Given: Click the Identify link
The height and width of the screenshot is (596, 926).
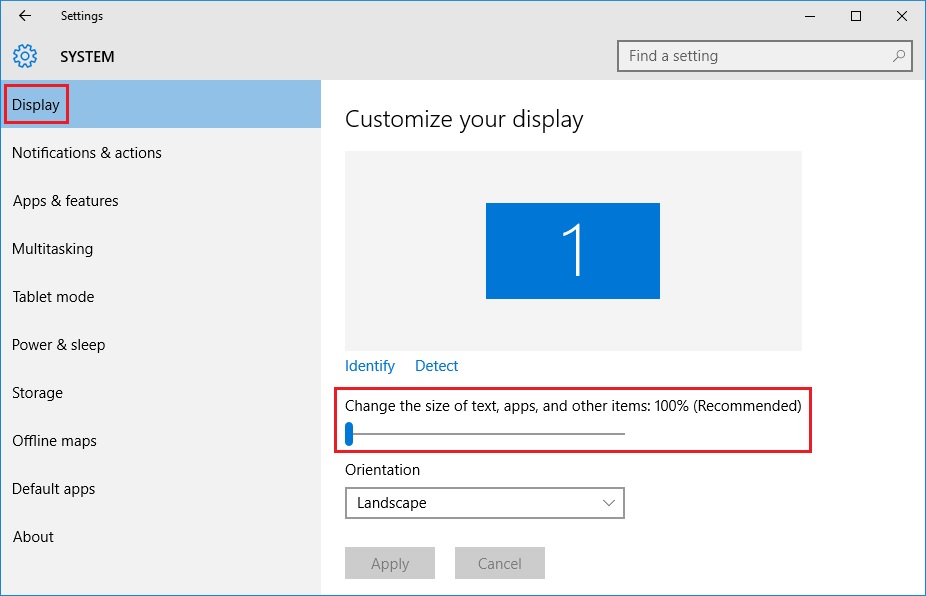Looking at the screenshot, I should (x=370, y=366).
